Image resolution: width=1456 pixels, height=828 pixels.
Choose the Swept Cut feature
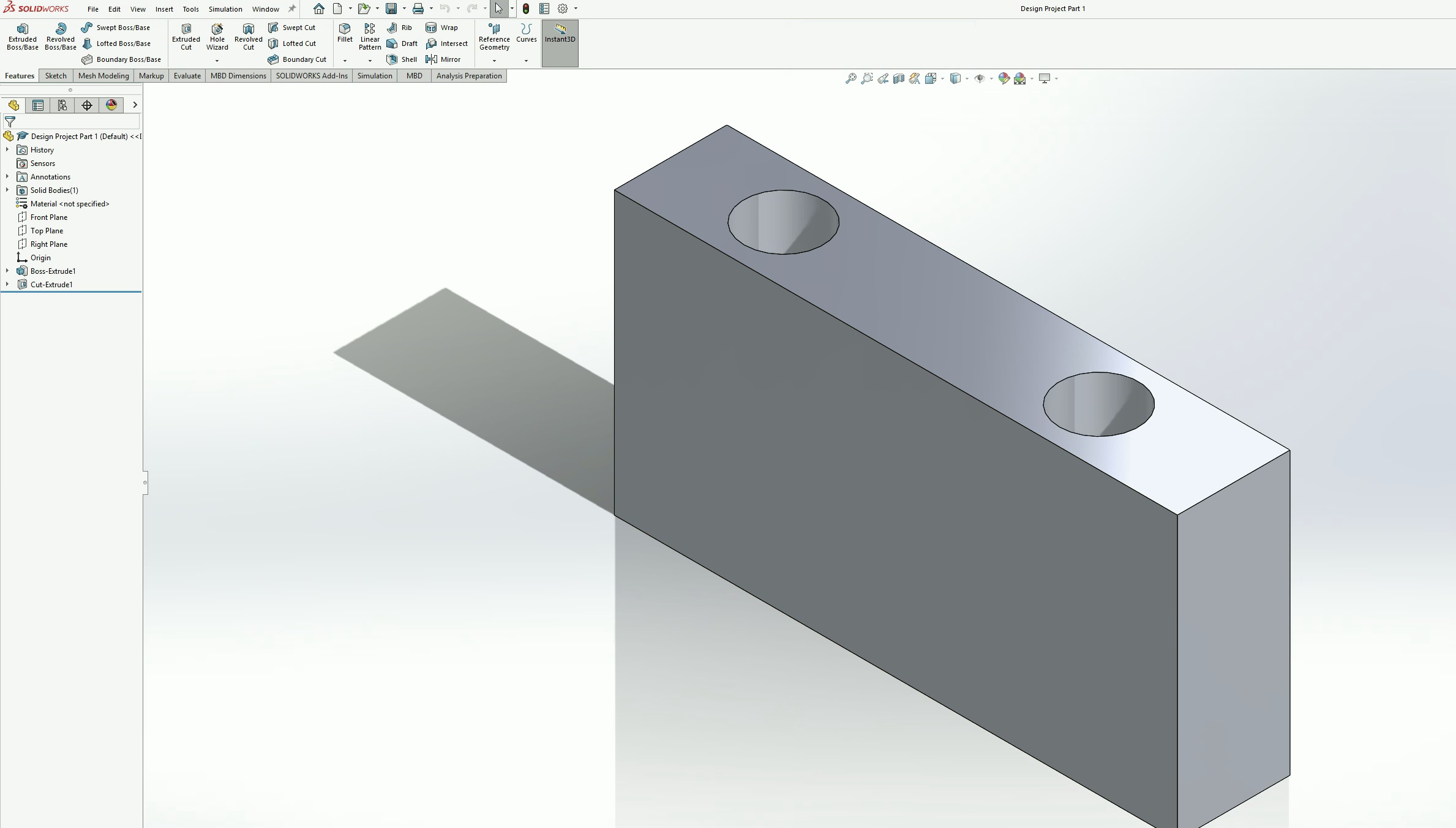pyautogui.click(x=292, y=28)
